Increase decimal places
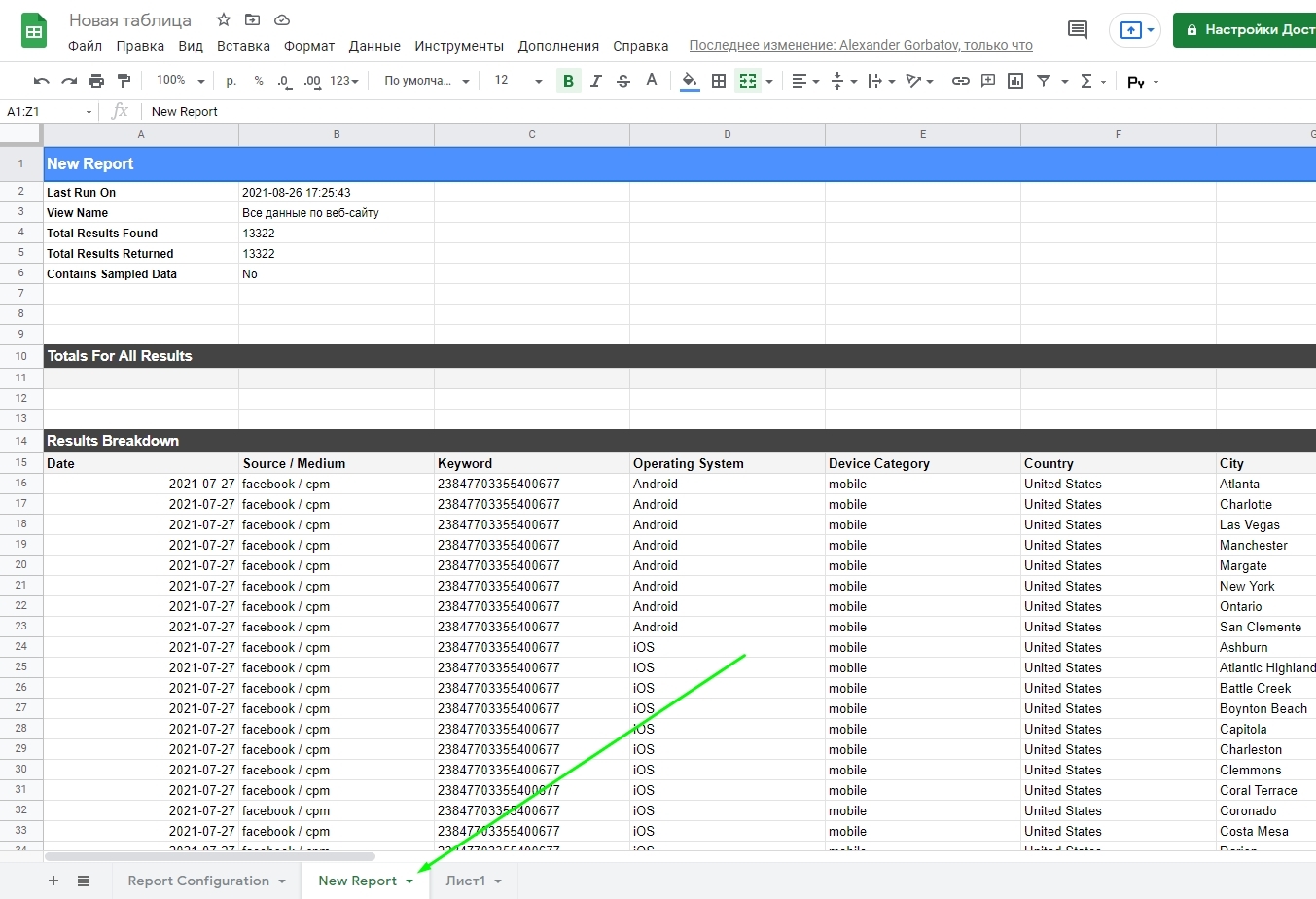Image resolution: width=1316 pixels, height=899 pixels. pos(312,81)
